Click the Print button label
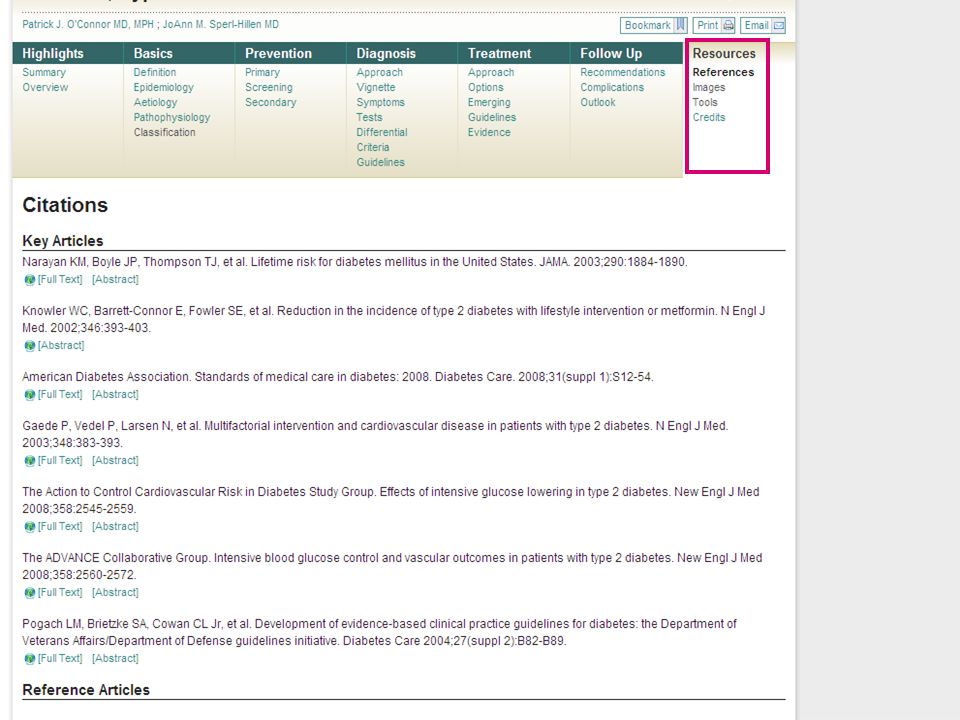The height and width of the screenshot is (720, 960). (707, 25)
